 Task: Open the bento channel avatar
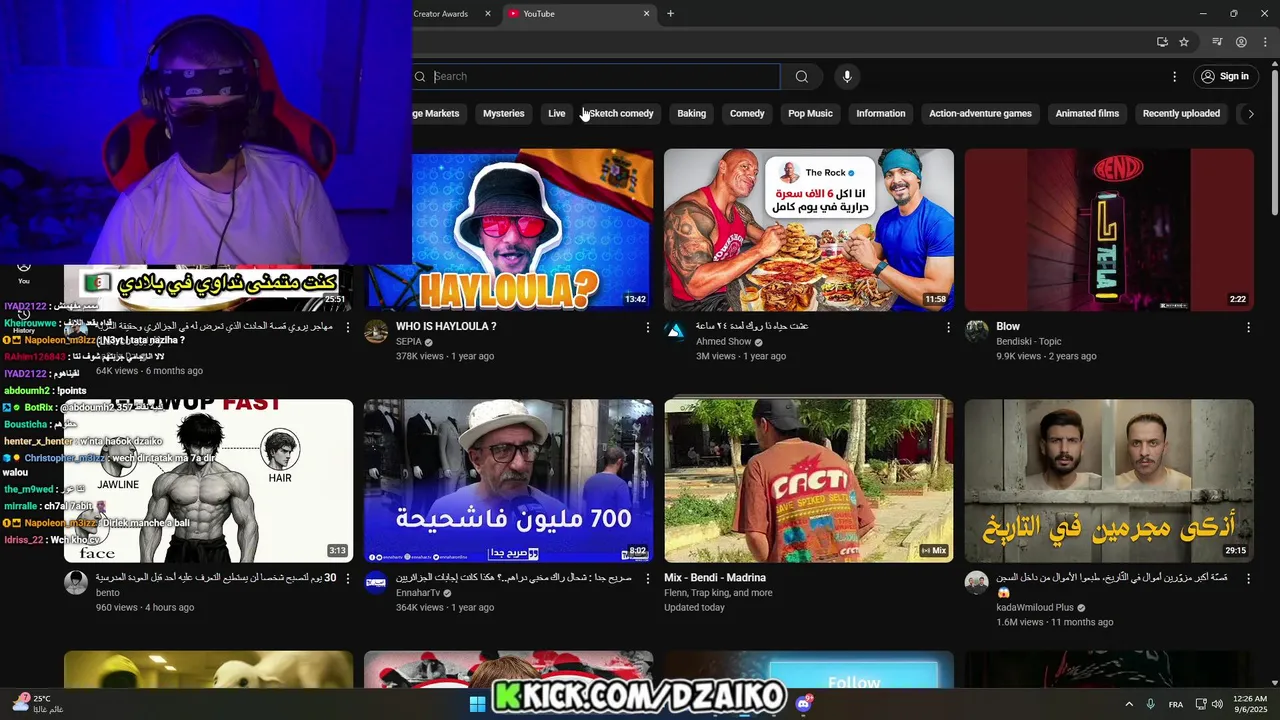coord(76,583)
